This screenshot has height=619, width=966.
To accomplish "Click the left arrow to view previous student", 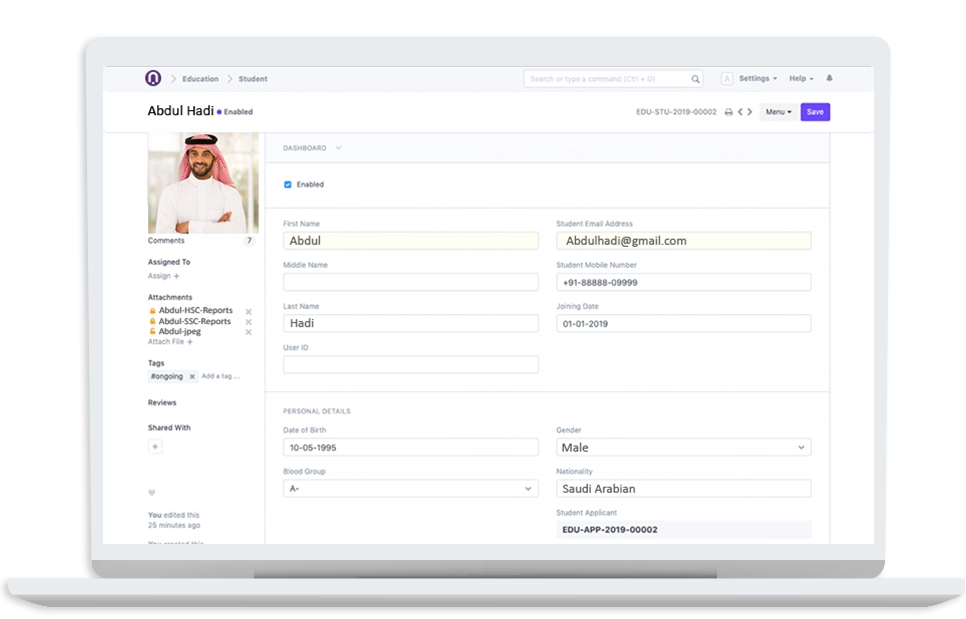I will click(x=742, y=112).
